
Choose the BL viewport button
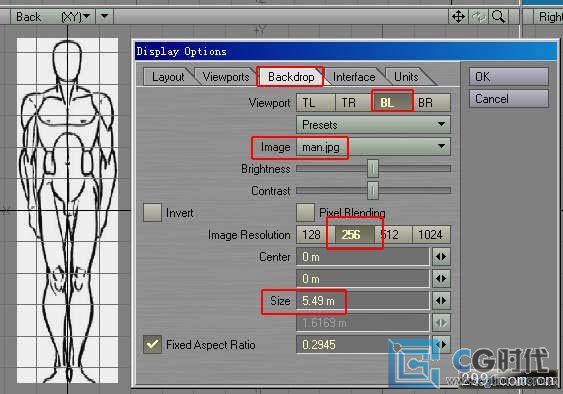392,103
